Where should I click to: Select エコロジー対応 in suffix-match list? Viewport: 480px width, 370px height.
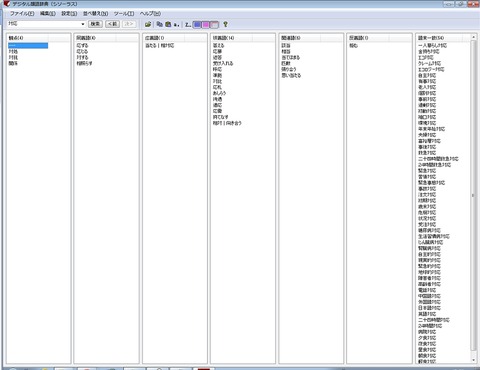(431, 69)
